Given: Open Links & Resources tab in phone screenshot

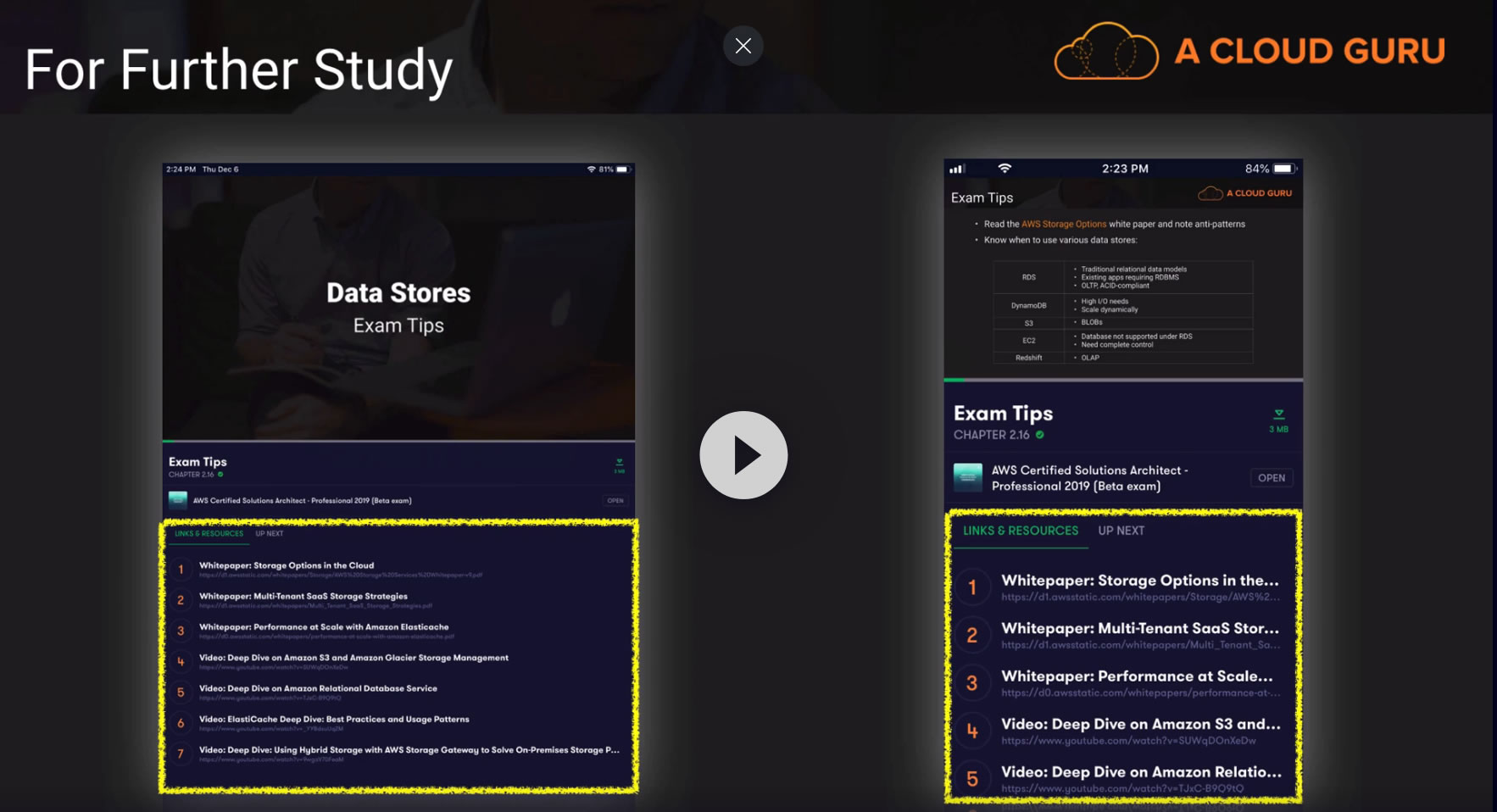Looking at the screenshot, I should coord(1021,531).
